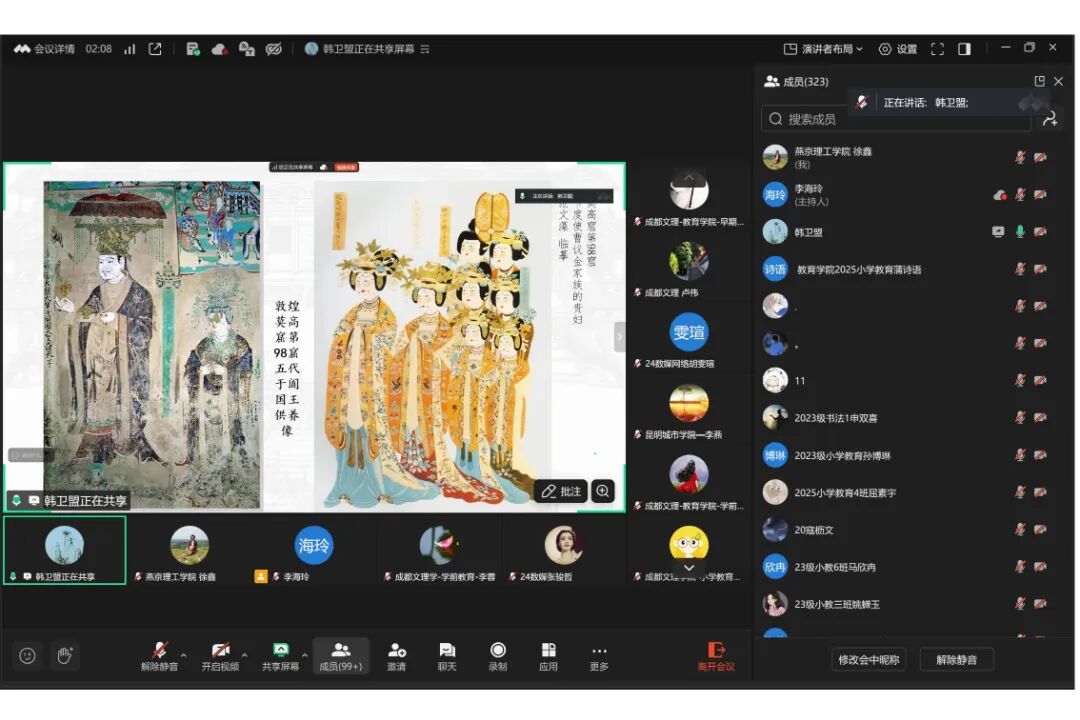Enter full screen mode

click(x=937, y=49)
